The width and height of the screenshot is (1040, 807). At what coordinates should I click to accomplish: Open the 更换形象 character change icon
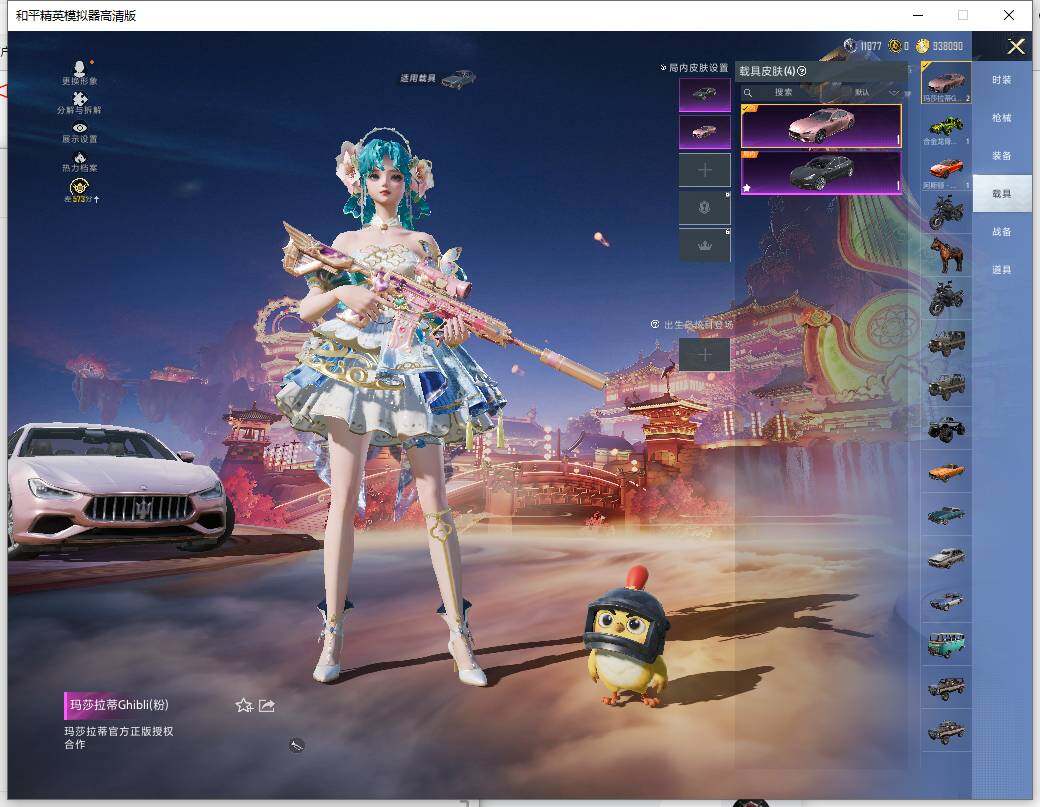tap(80, 68)
